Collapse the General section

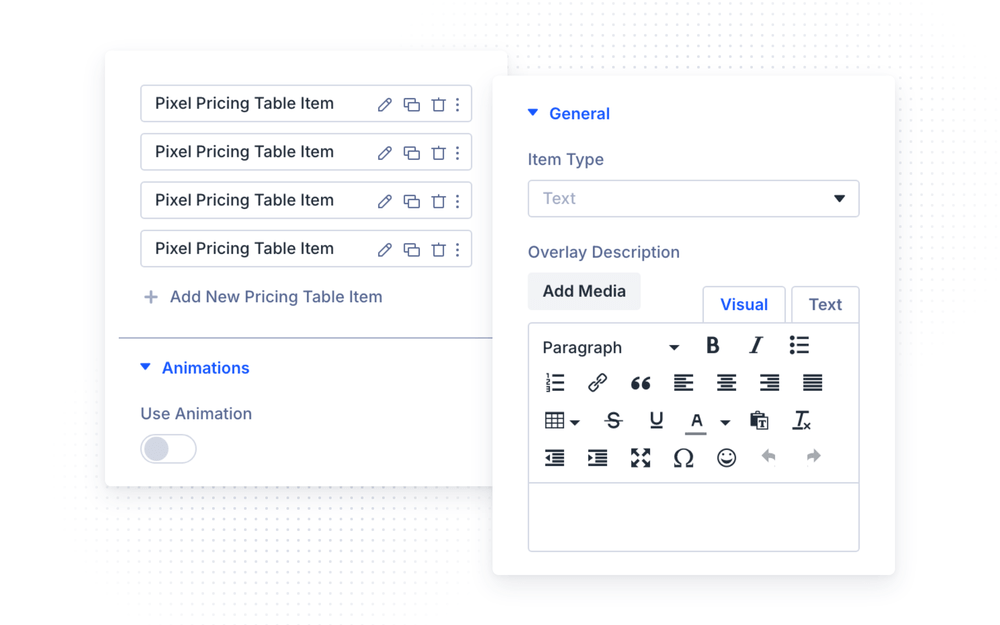(x=569, y=114)
